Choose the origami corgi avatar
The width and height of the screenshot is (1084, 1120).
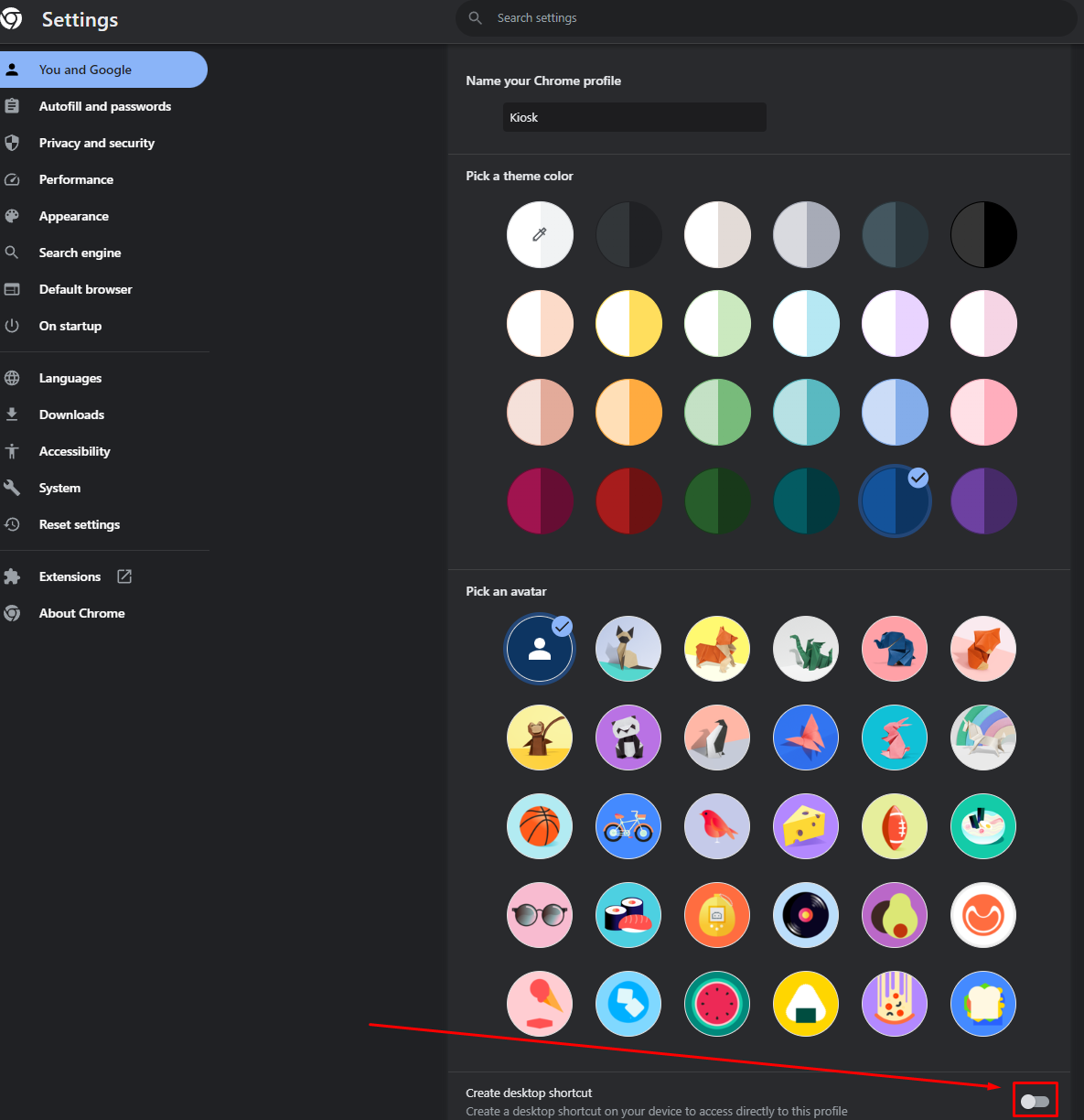[x=718, y=650]
